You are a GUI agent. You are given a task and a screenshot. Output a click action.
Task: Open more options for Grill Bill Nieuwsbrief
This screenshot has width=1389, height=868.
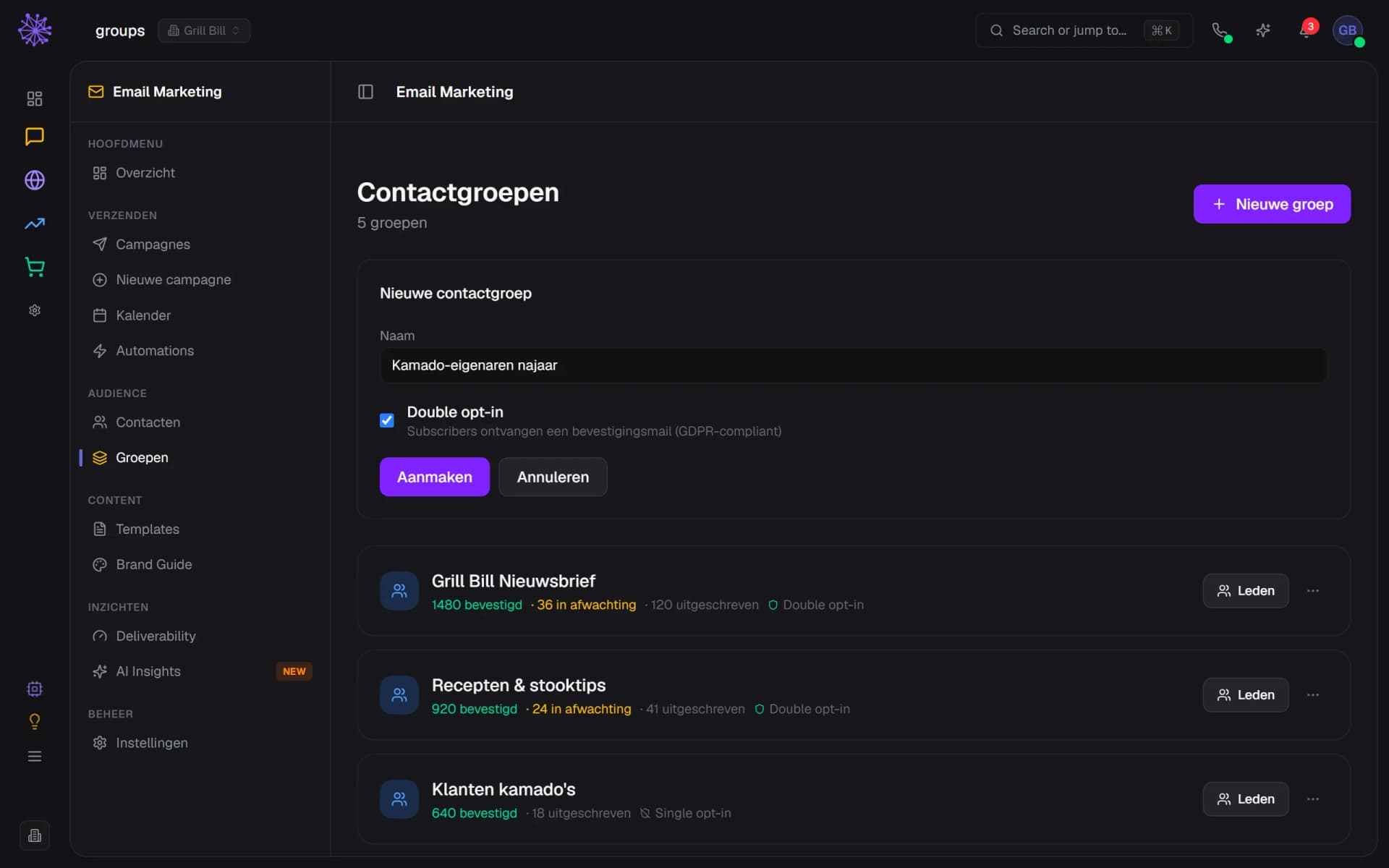pos(1313,591)
